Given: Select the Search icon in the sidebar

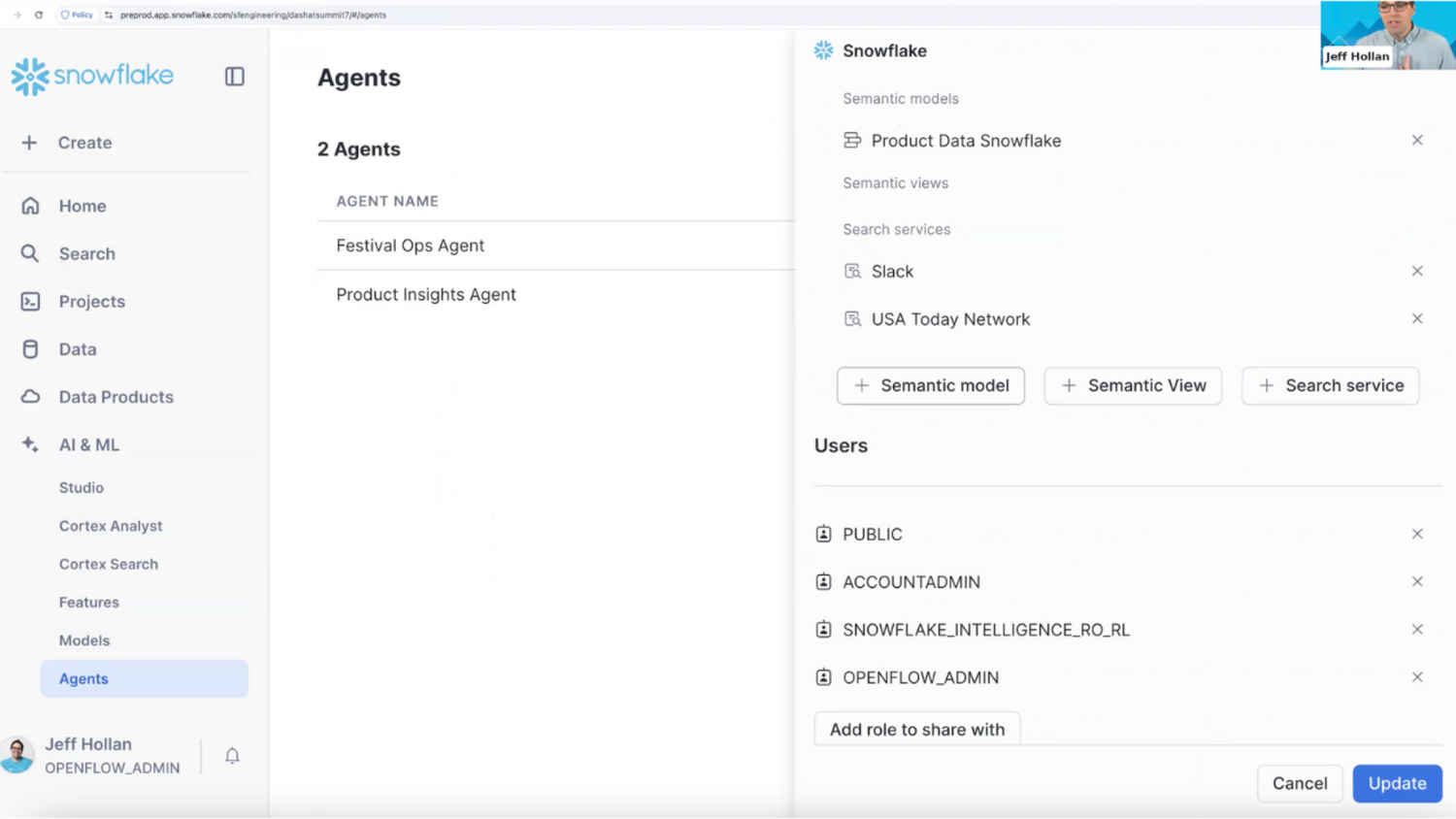Looking at the screenshot, I should coord(30,253).
